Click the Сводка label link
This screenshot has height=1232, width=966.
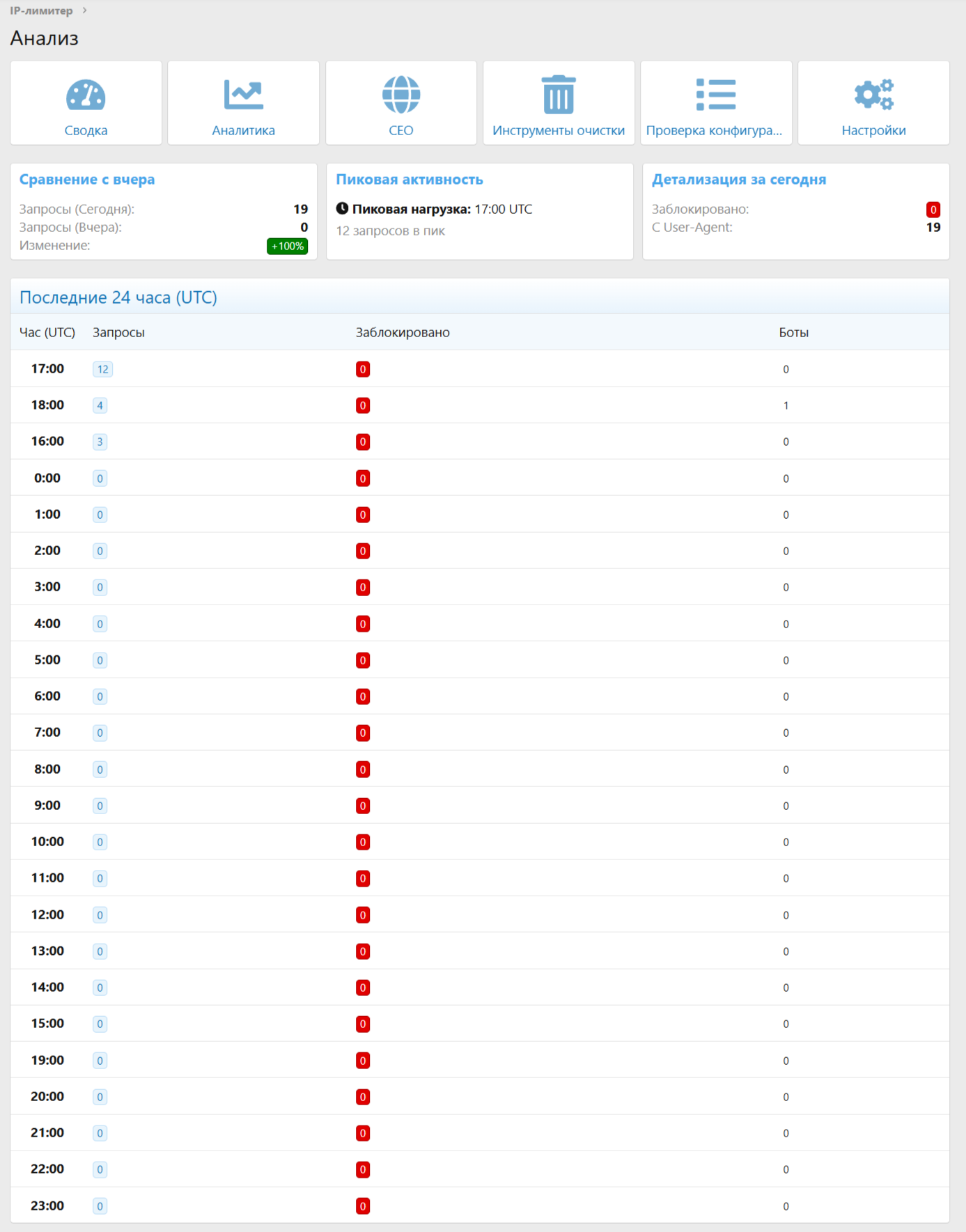(x=86, y=130)
